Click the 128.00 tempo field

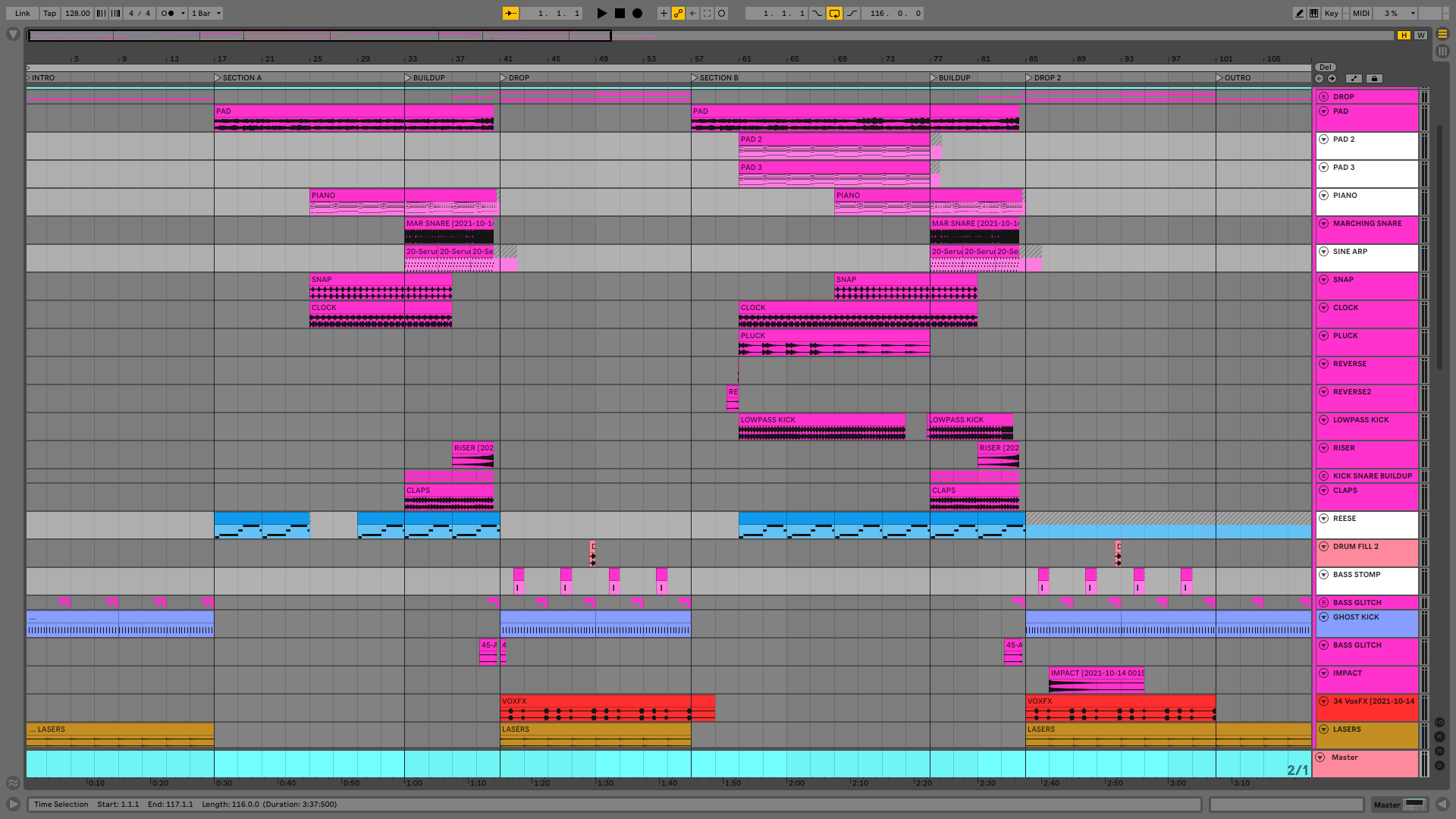click(77, 13)
